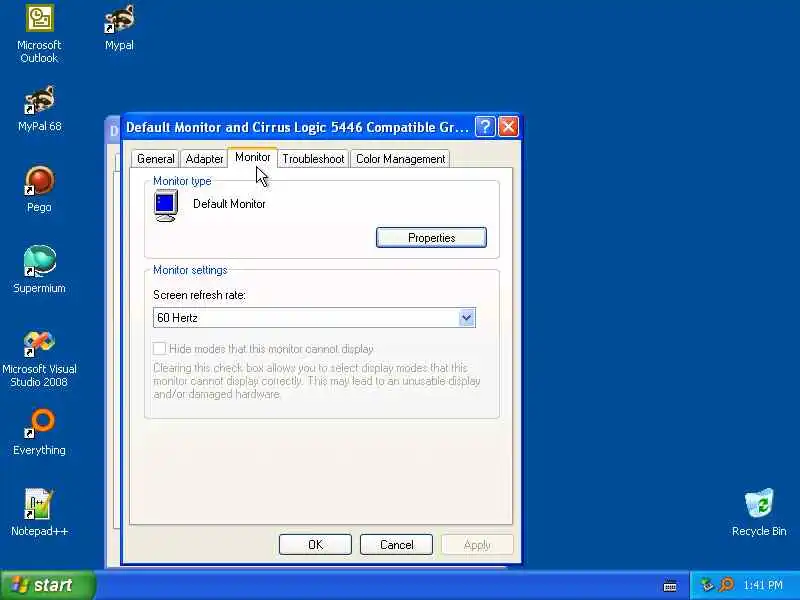Open monitor Properties button
The width and height of the screenshot is (800, 600).
[x=431, y=238]
